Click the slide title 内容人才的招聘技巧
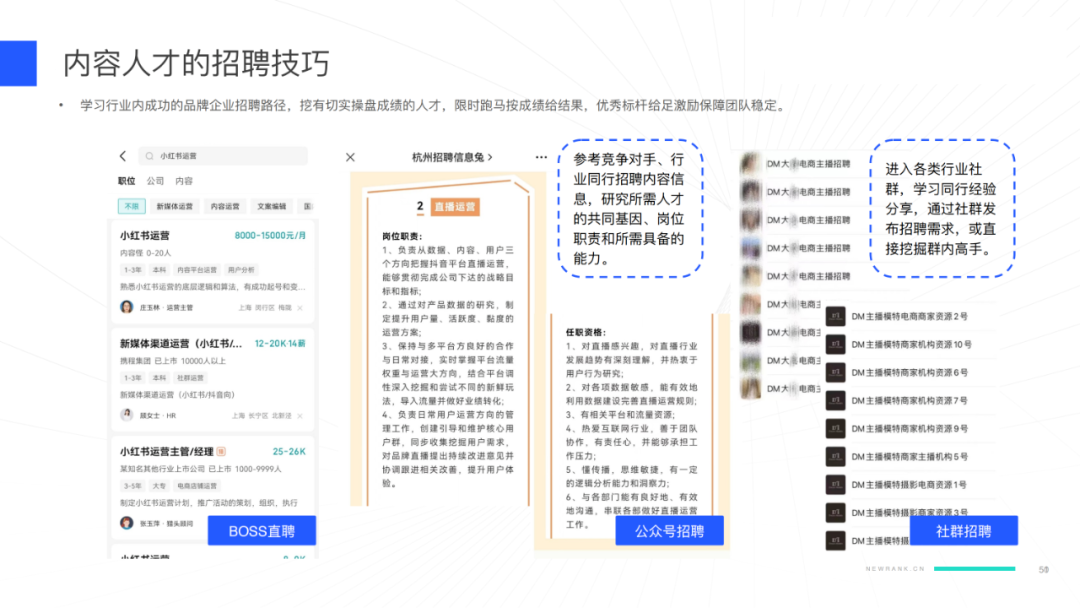1080x608 pixels. [196, 63]
